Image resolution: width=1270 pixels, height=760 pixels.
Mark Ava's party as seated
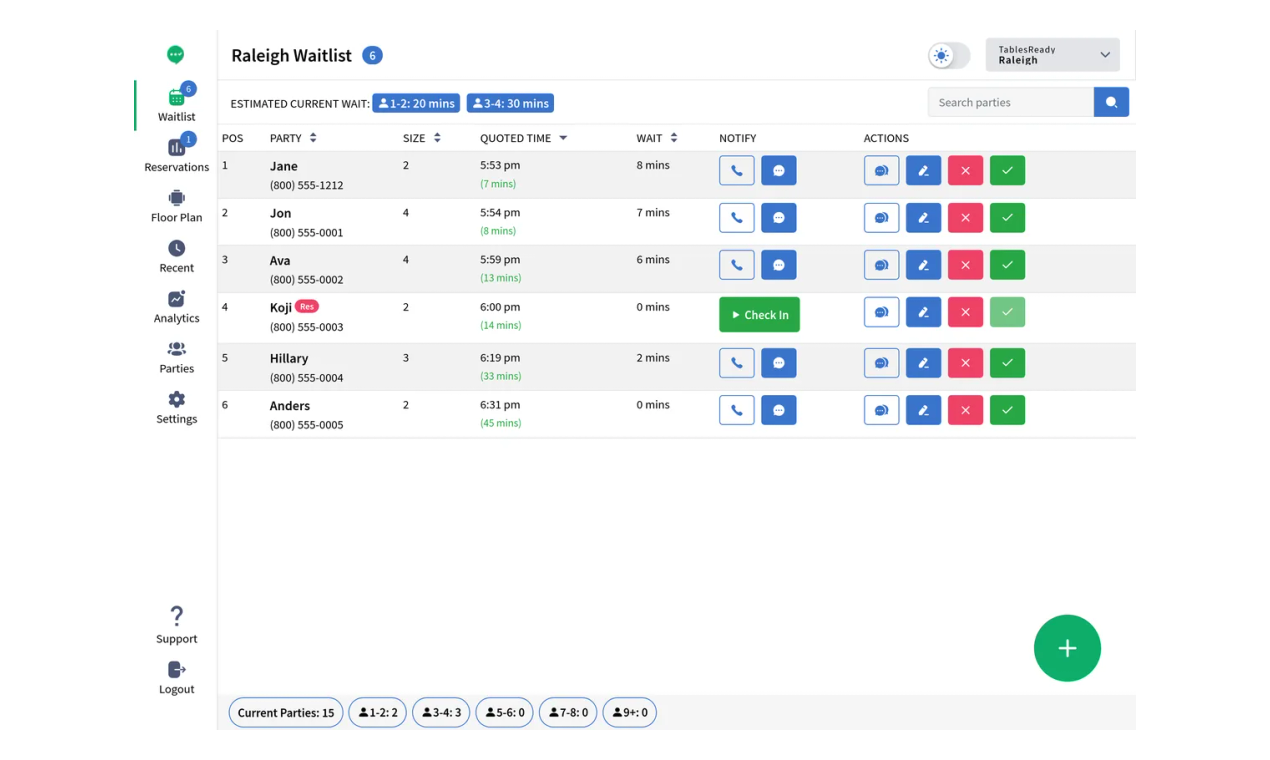pyautogui.click(x=1008, y=265)
